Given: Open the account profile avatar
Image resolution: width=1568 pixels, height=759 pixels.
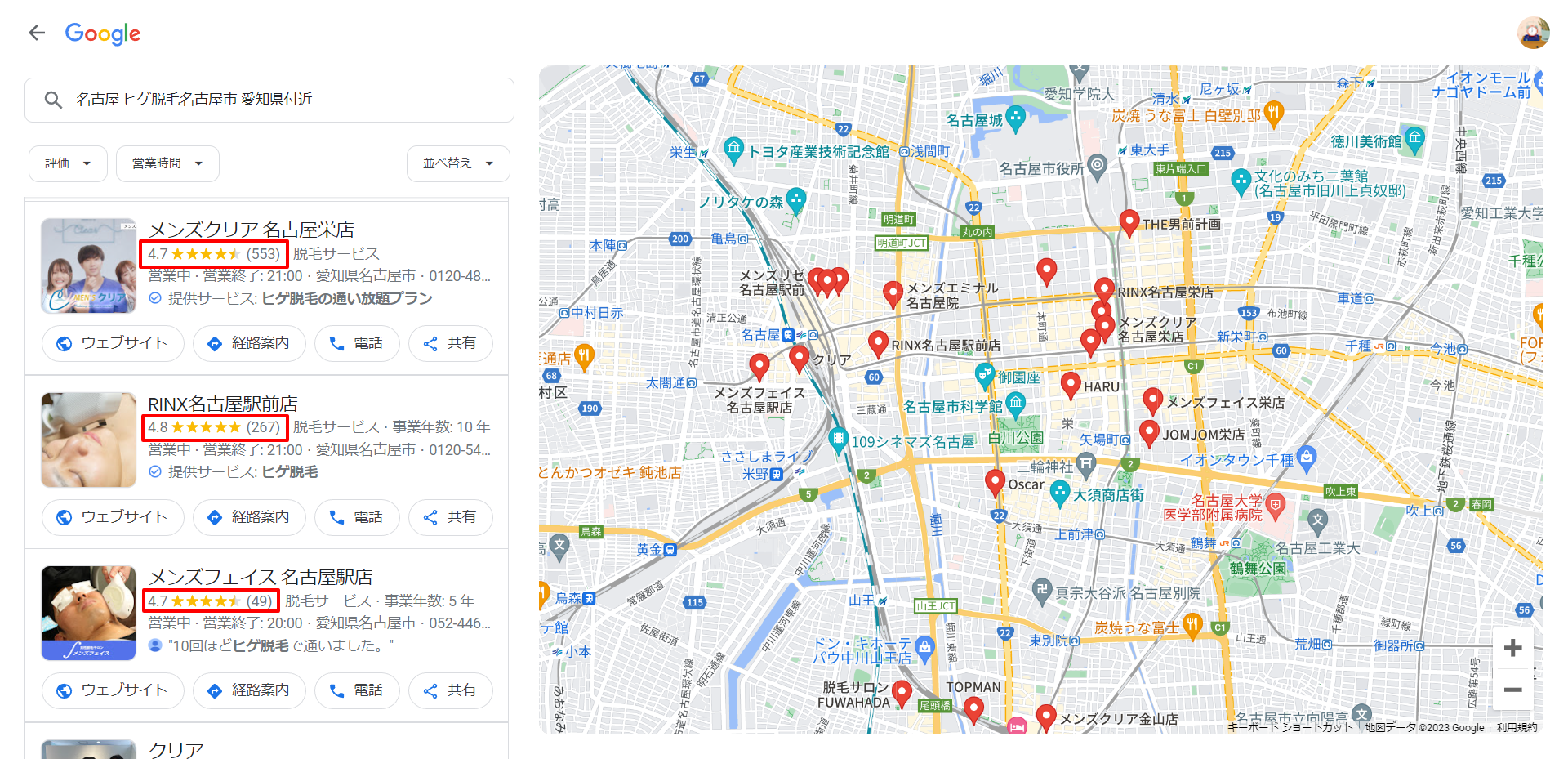Looking at the screenshot, I should point(1533,33).
